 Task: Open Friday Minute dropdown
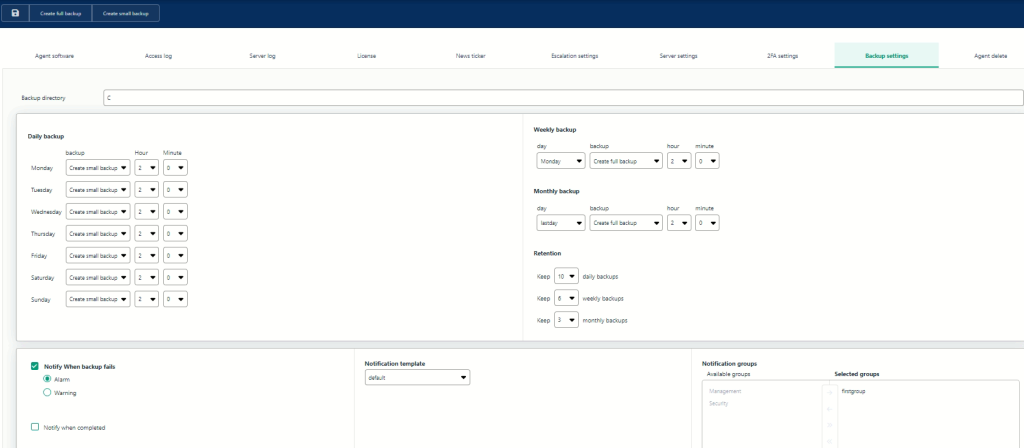[x=176, y=255]
